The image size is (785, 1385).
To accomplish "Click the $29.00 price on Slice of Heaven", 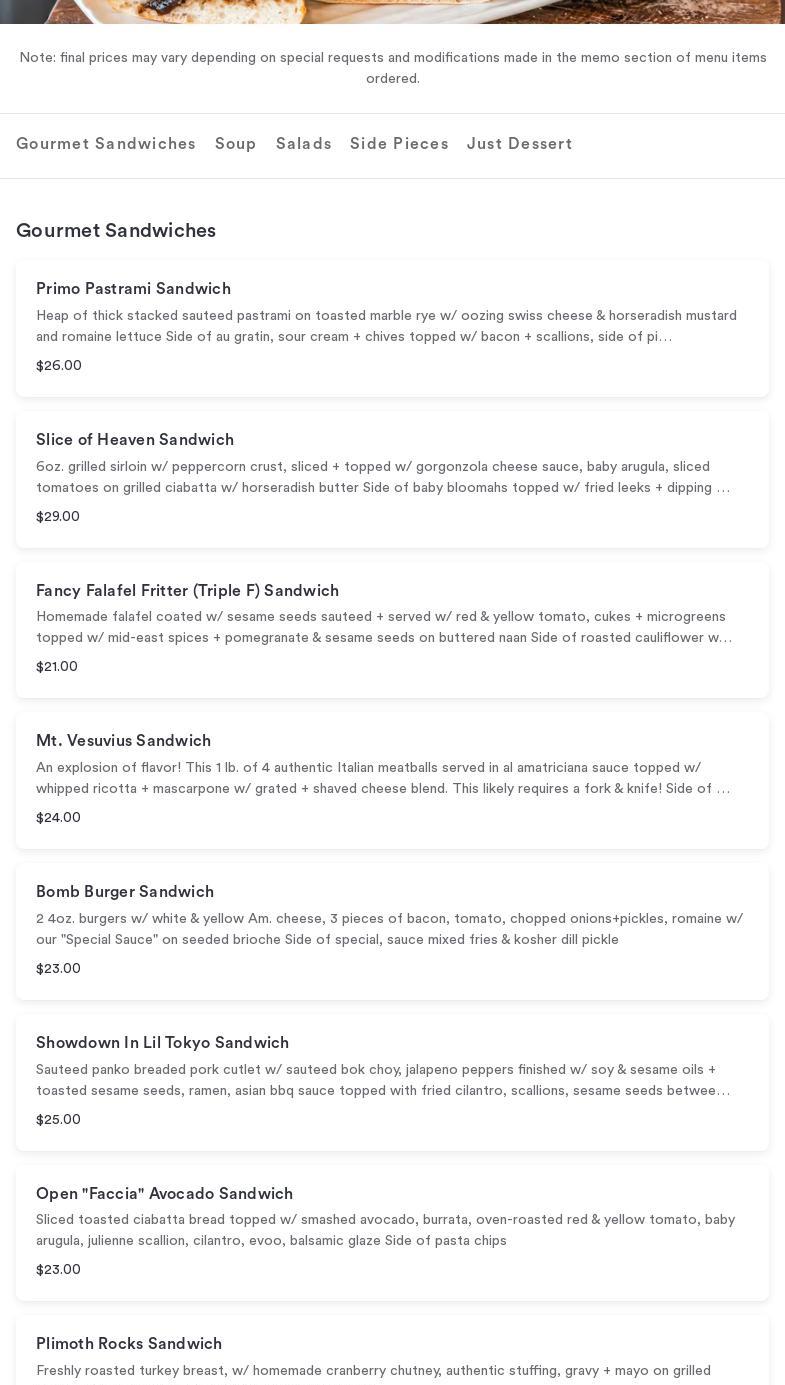I will point(58,517).
